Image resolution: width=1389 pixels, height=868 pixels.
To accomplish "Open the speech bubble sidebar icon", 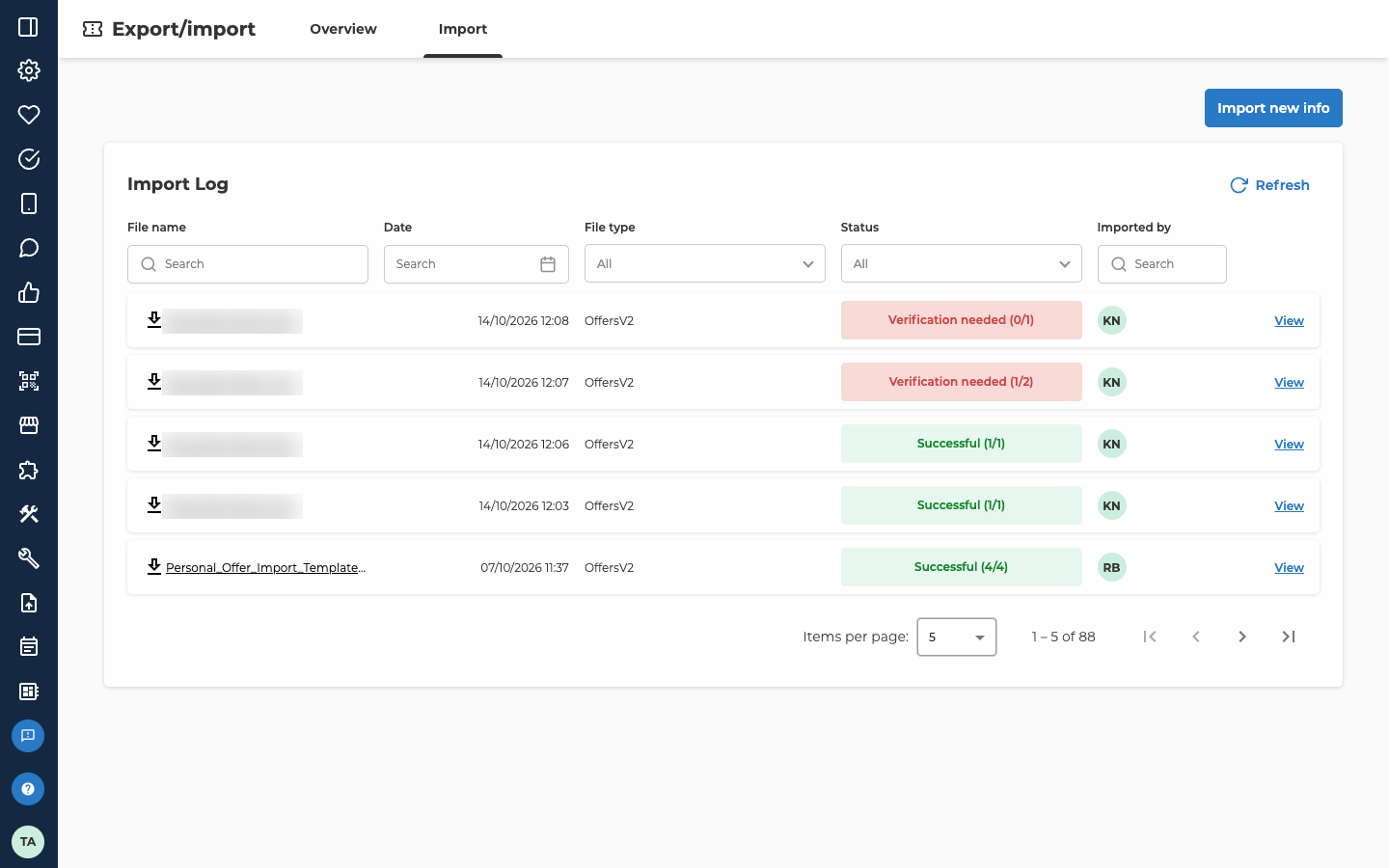I will (x=28, y=248).
